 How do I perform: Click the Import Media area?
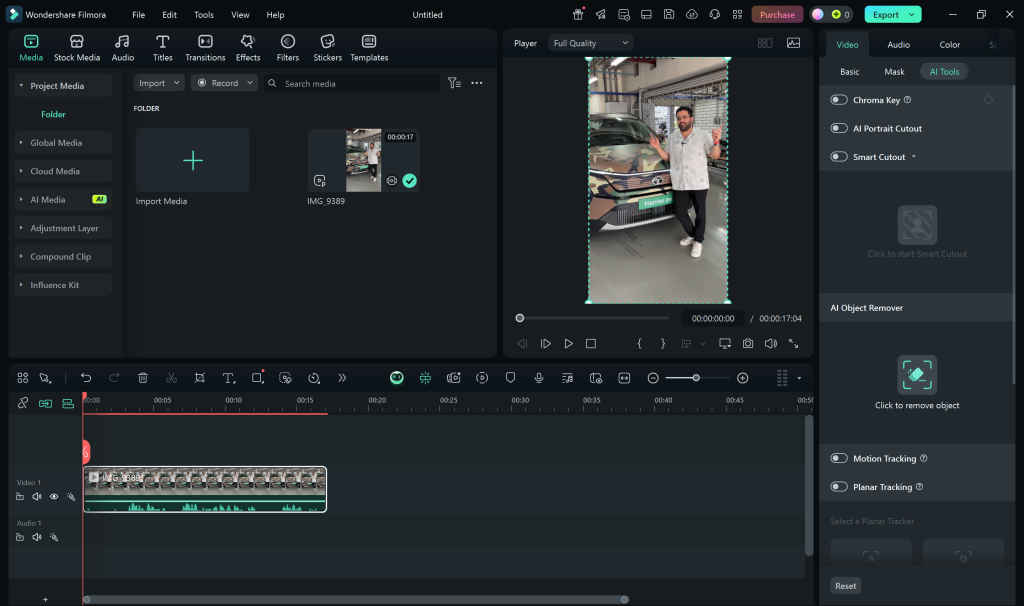pyautogui.click(x=192, y=160)
